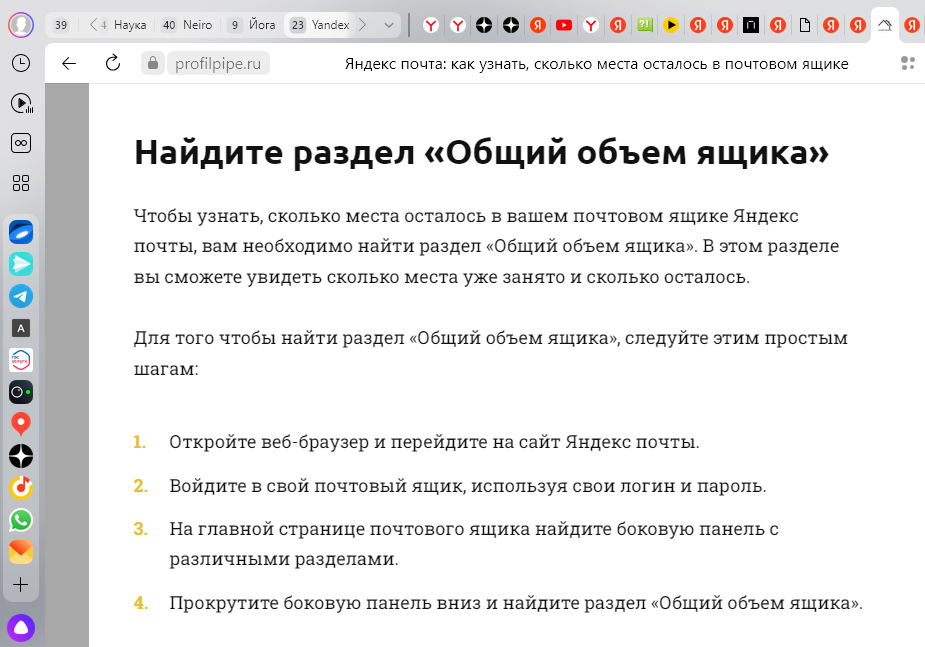Click paragraph starting 'Чтобы узнать, сколько места'
This screenshot has height=647, width=925.
486,246
